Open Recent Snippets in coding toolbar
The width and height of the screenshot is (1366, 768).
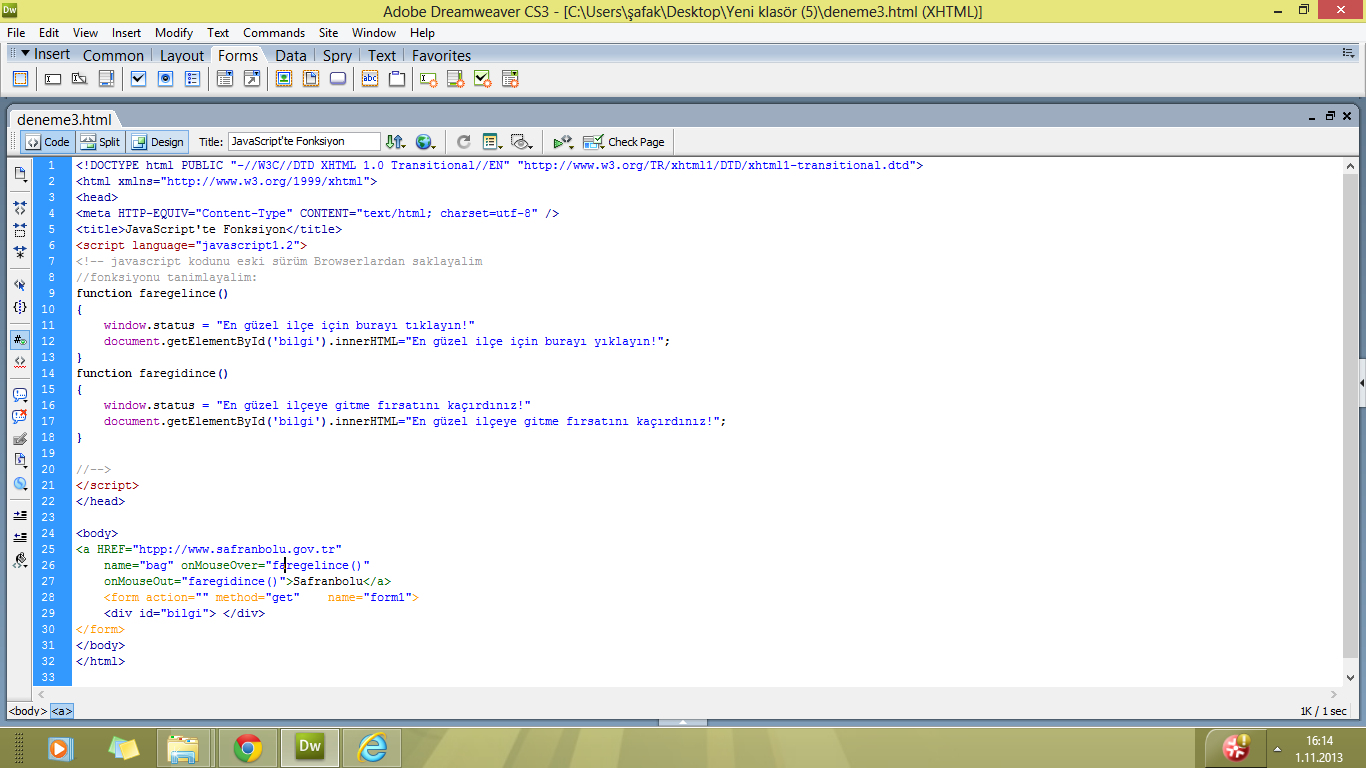(20, 461)
